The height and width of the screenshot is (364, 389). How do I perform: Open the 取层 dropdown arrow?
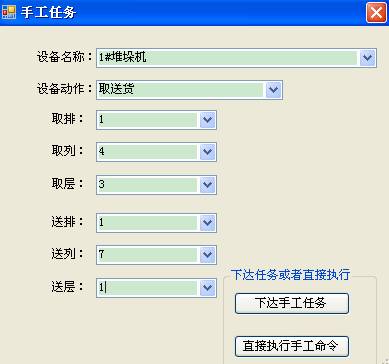(x=207, y=185)
